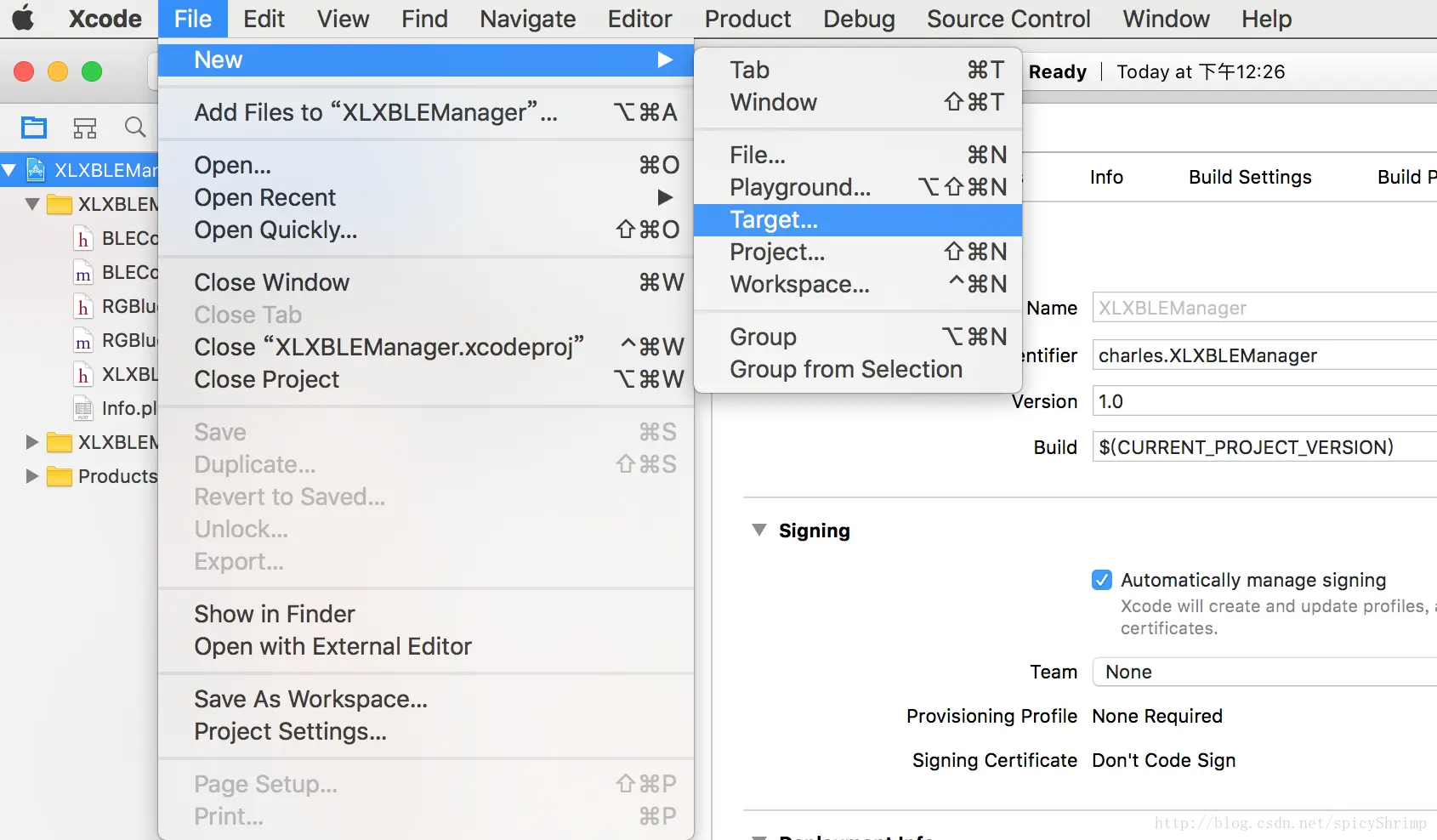This screenshot has height=840, width=1437.
Task: Select Open Quickly… in the File menu
Action: 426,230
